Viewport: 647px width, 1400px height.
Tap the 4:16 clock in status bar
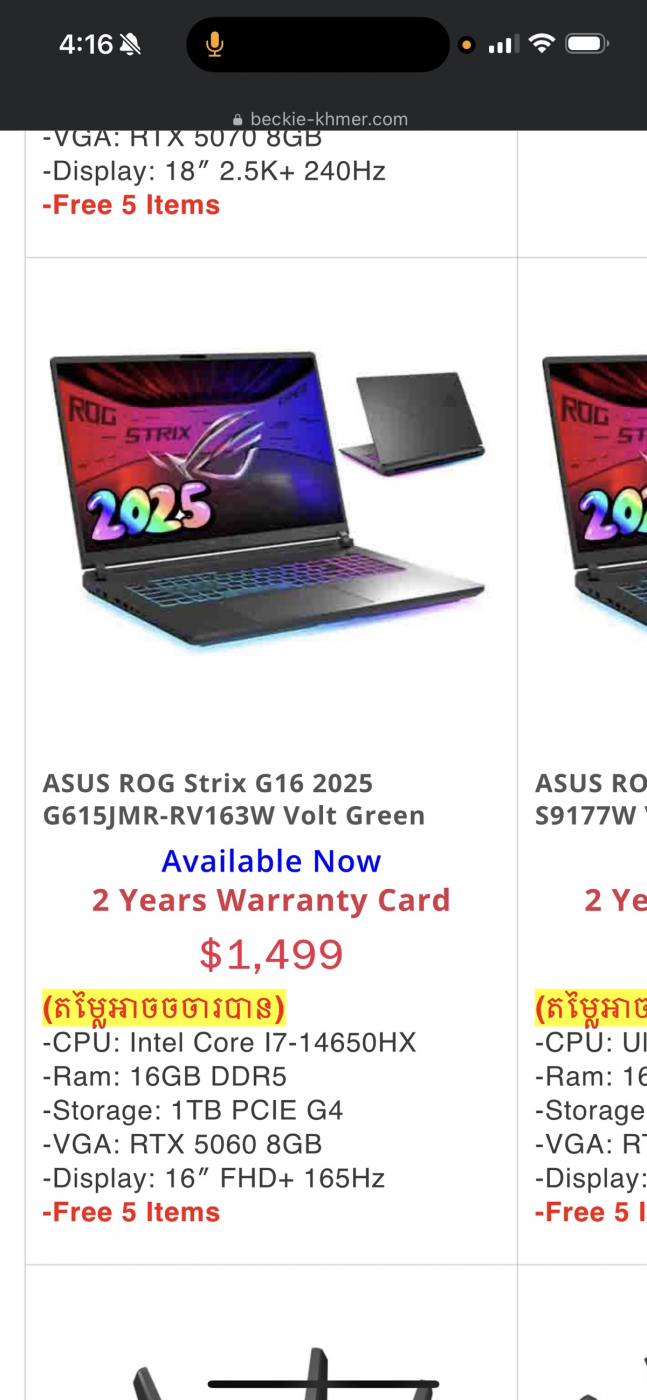point(86,44)
